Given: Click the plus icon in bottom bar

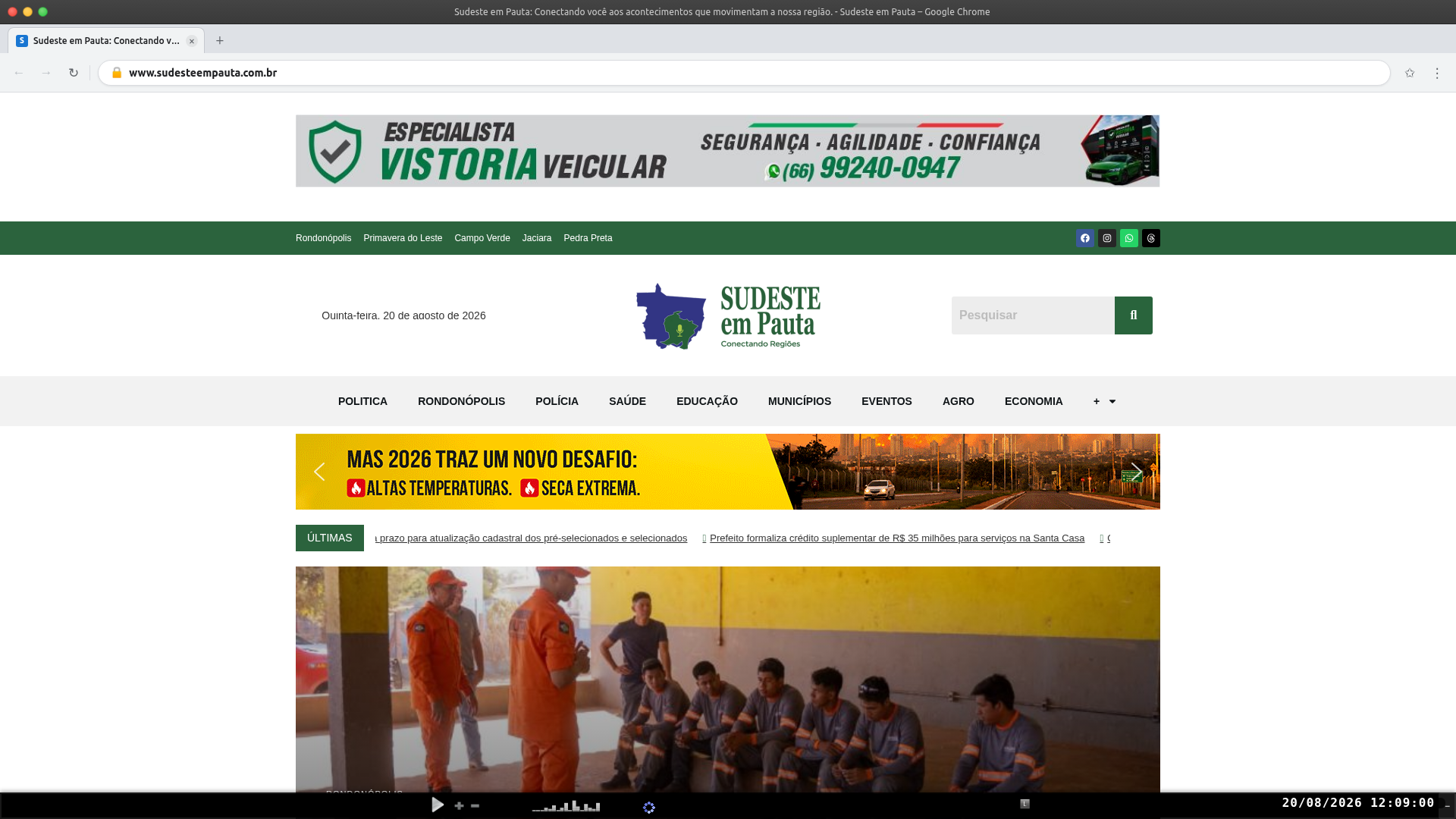Looking at the screenshot, I should [x=459, y=805].
